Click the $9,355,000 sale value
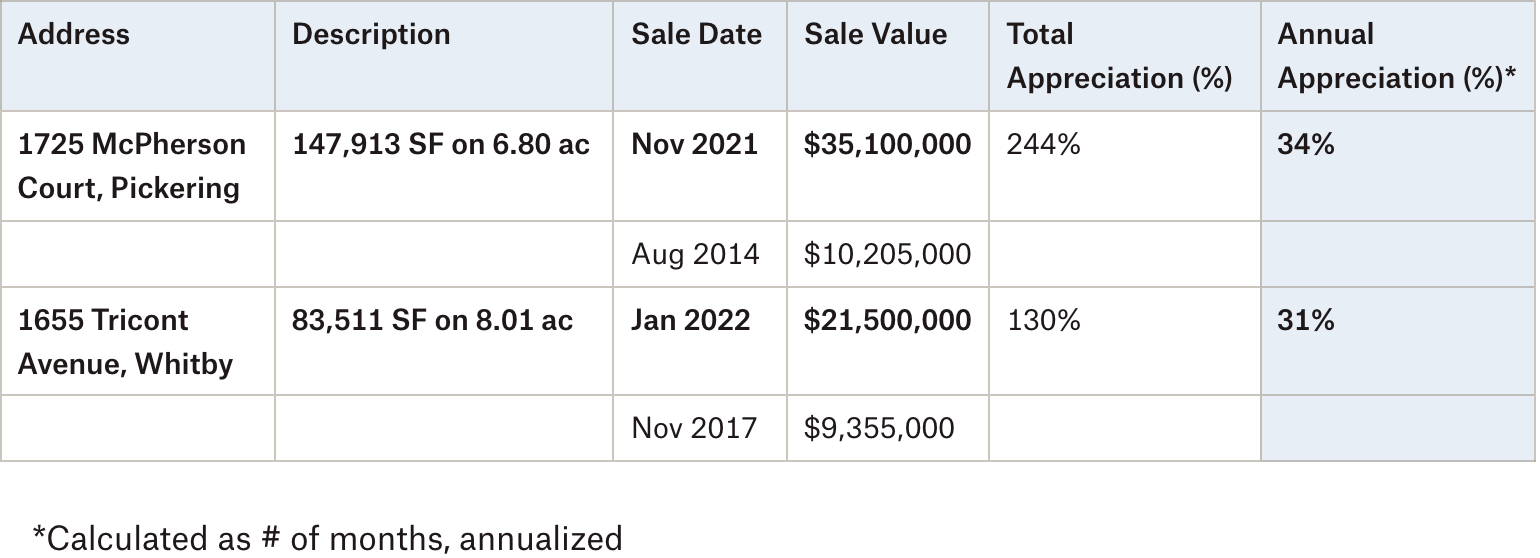Viewport: 1540px width, 558px height. [x=879, y=429]
